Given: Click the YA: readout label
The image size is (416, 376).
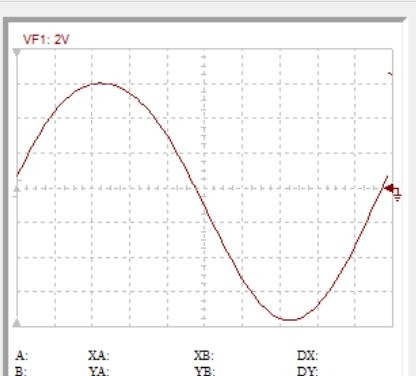Looking at the screenshot, I should click(x=99, y=371).
